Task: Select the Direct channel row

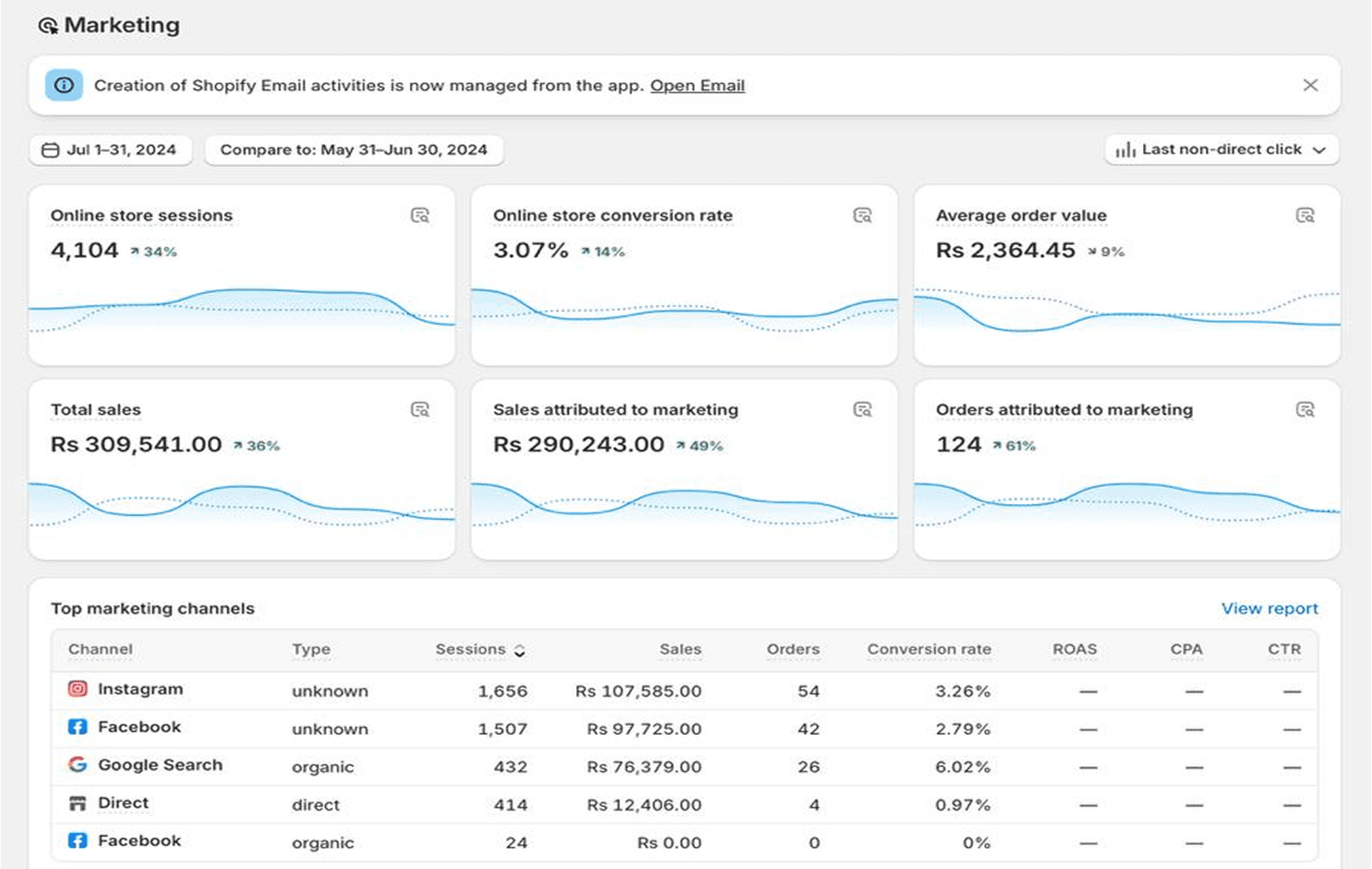Action: point(123,803)
